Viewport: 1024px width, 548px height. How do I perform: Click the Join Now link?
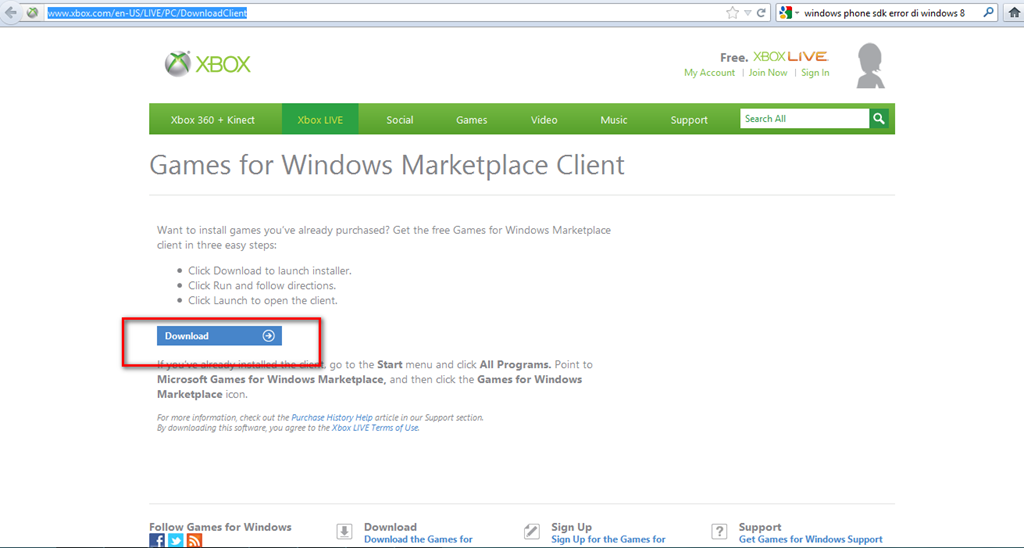point(768,73)
